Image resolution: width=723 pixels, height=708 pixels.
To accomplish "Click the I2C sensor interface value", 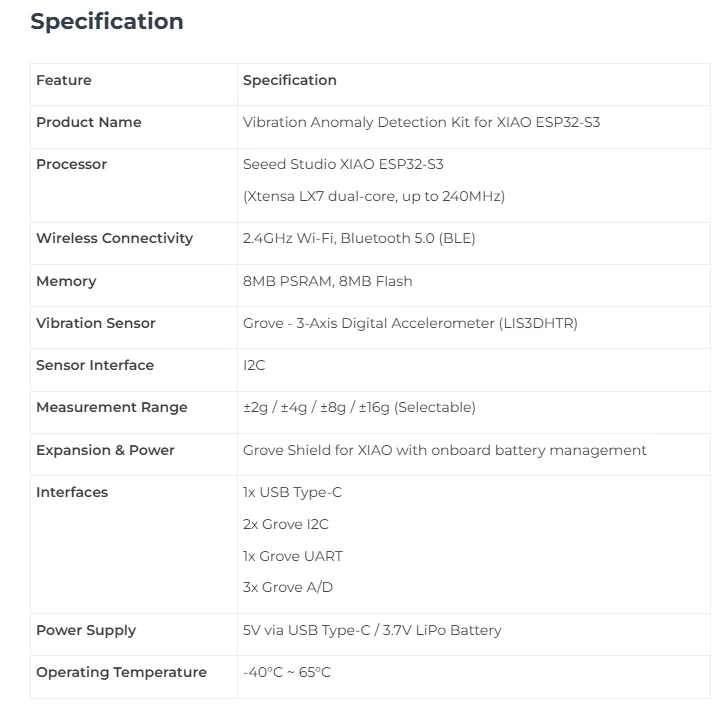I will click(x=254, y=365).
